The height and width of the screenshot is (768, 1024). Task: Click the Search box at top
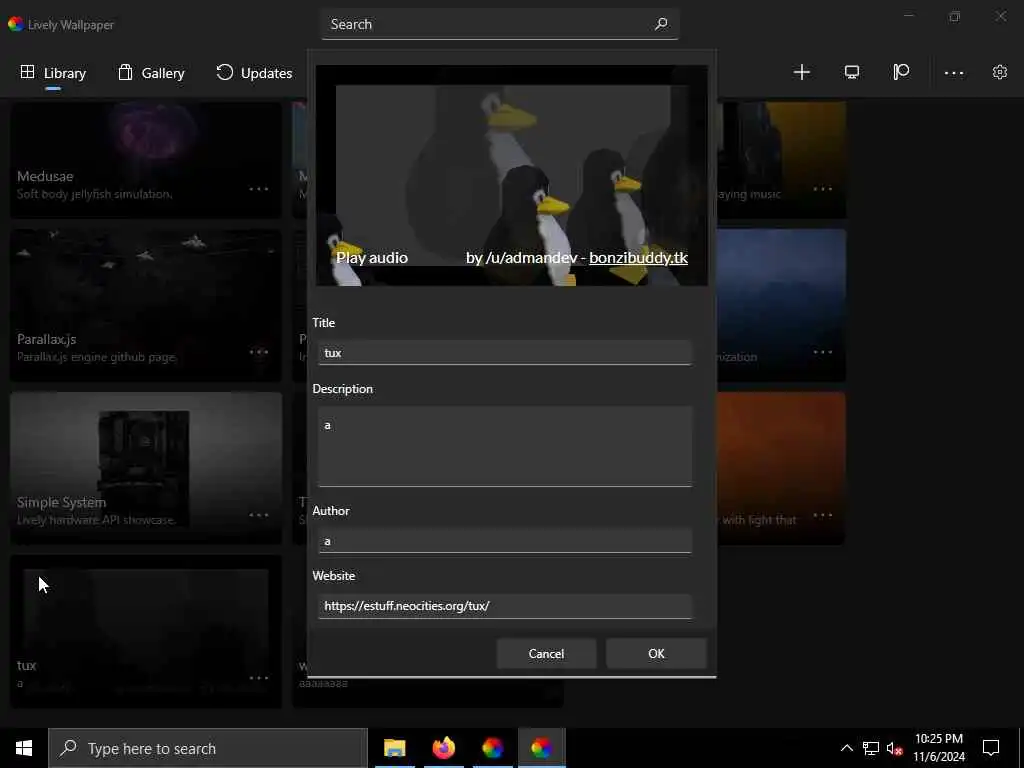point(500,24)
